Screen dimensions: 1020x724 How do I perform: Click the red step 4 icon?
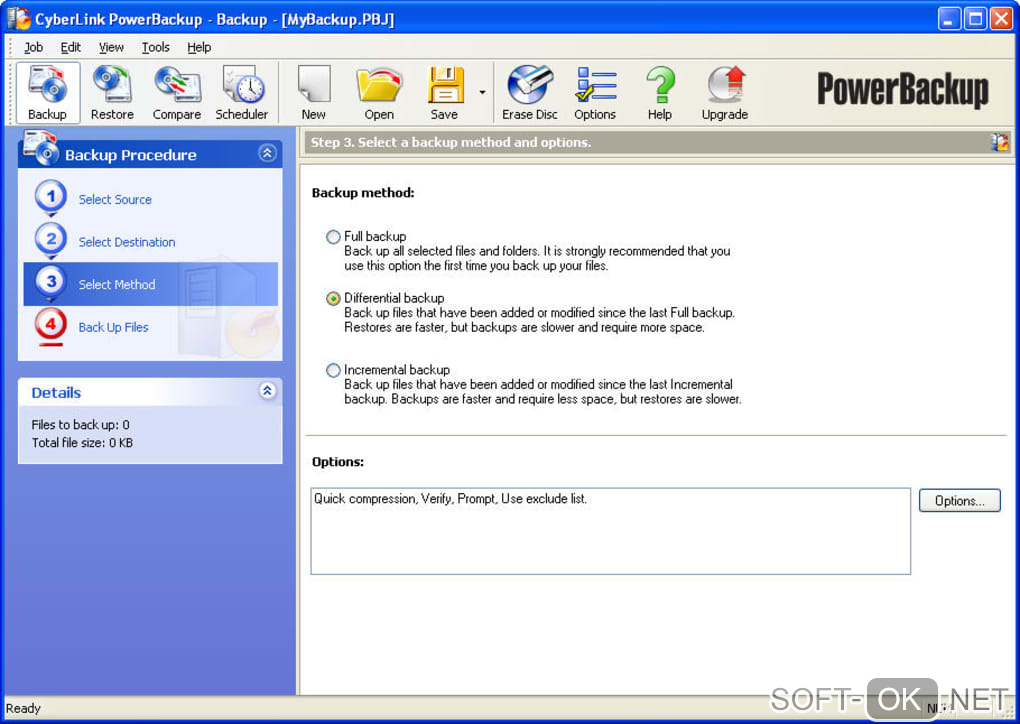pyautogui.click(x=51, y=326)
